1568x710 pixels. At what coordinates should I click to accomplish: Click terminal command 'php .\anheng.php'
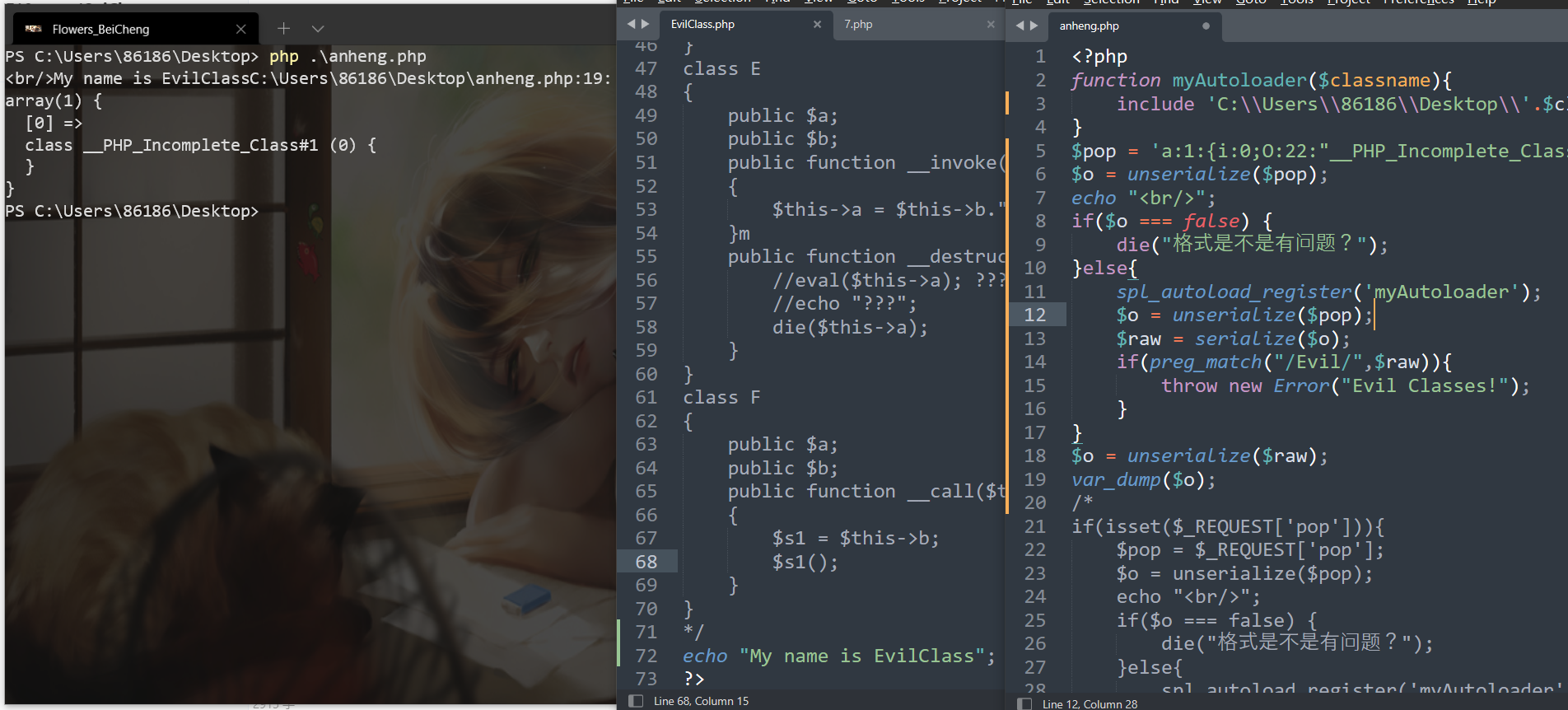coord(348,57)
